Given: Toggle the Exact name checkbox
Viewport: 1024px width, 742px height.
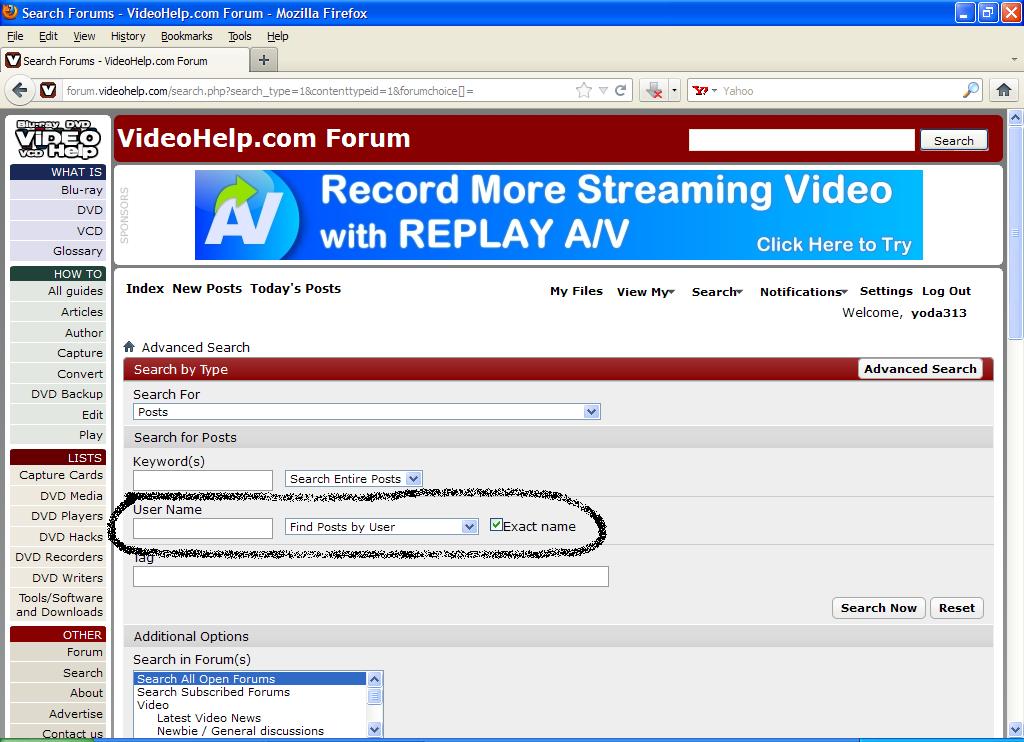Looking at the screenshot, I should click(x=496, y=524).
